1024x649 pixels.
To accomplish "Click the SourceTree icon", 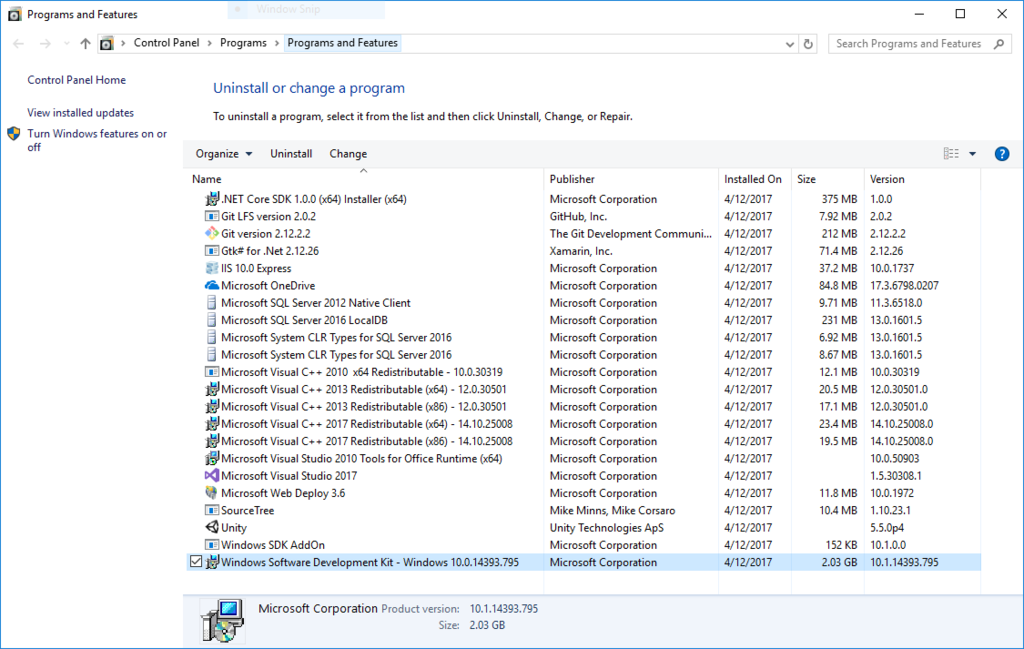I will (212, 511).
